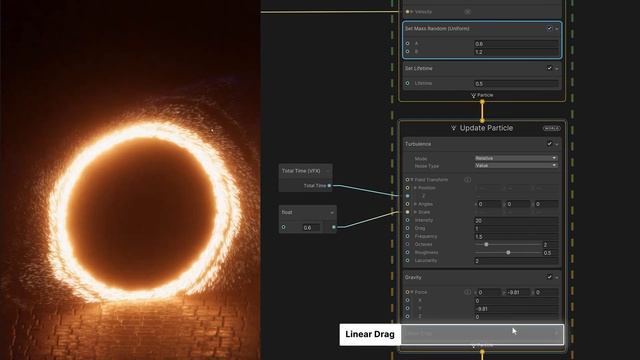Click the Initialize Particle output flow port
The height and width of the screenshot is (360, 640).
click(482, 101)
